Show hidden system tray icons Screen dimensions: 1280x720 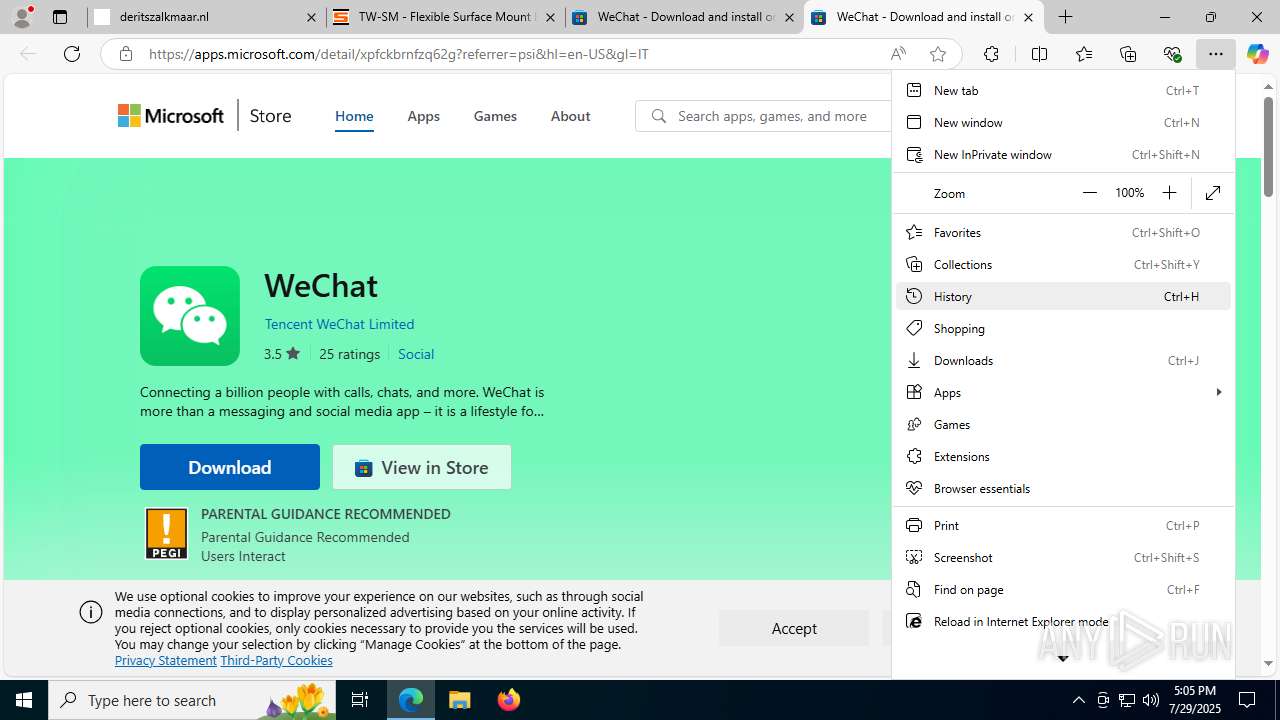pos(1078,700)
